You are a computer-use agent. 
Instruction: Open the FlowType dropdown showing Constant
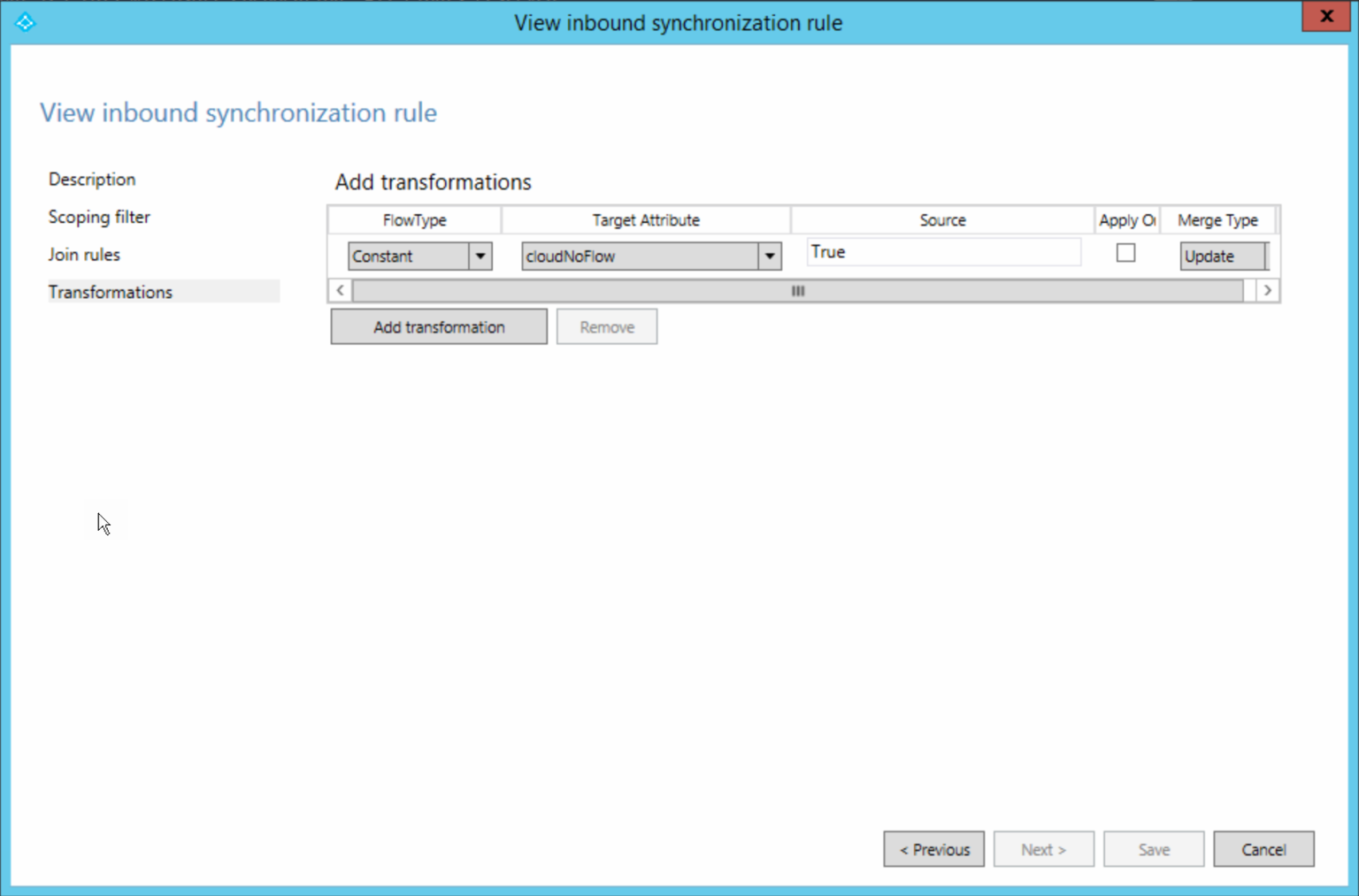pos(480,256)
